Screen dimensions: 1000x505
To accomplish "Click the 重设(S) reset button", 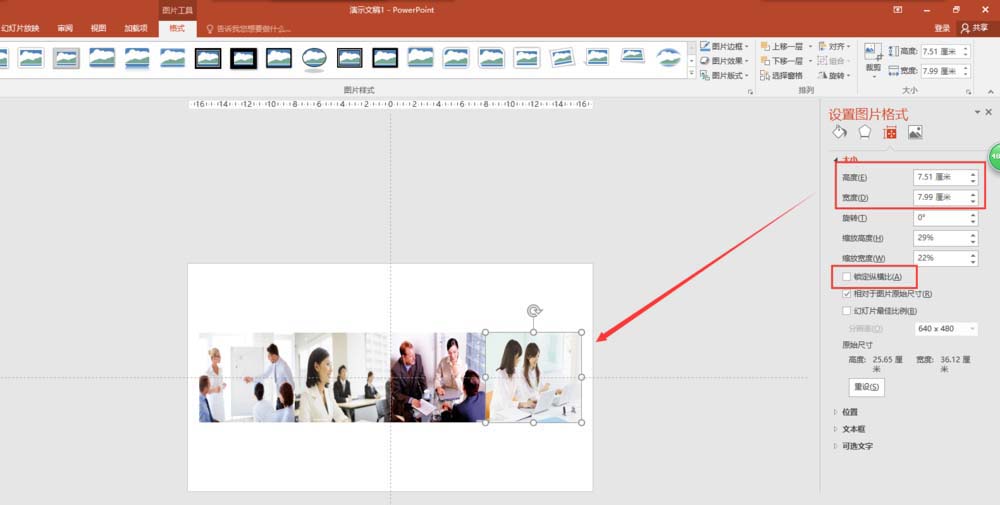I will coord(866,387).
